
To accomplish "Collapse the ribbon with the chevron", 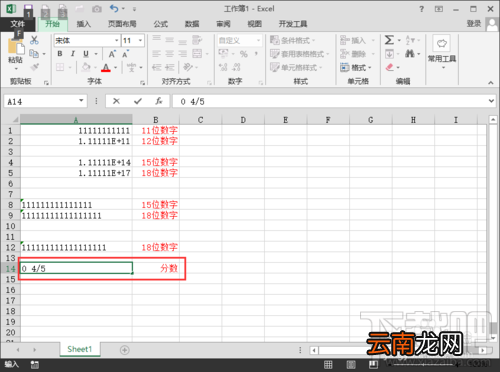I will (x=491, y=82).
